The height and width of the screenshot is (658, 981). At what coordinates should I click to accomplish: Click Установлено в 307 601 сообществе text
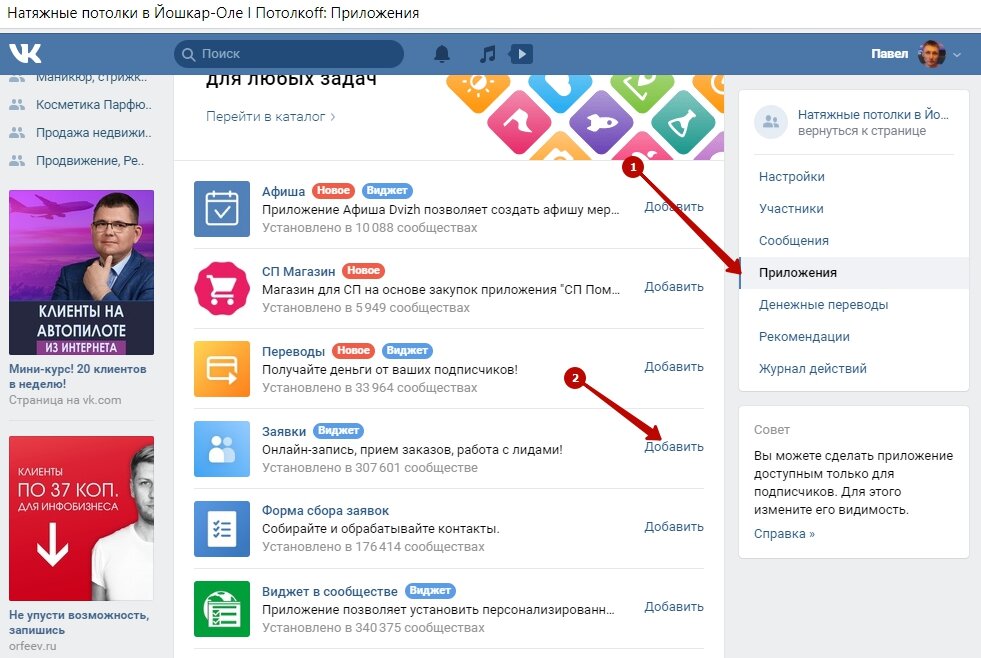point(370,468)
